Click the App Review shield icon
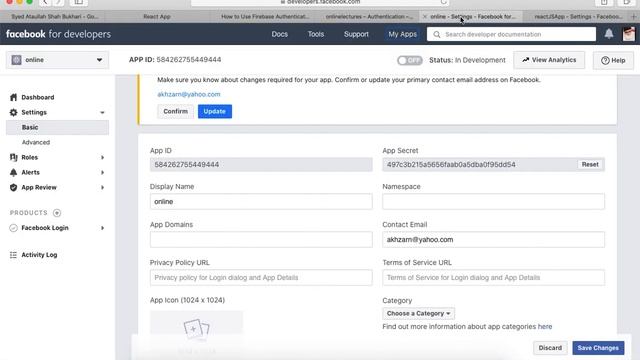 13,187
